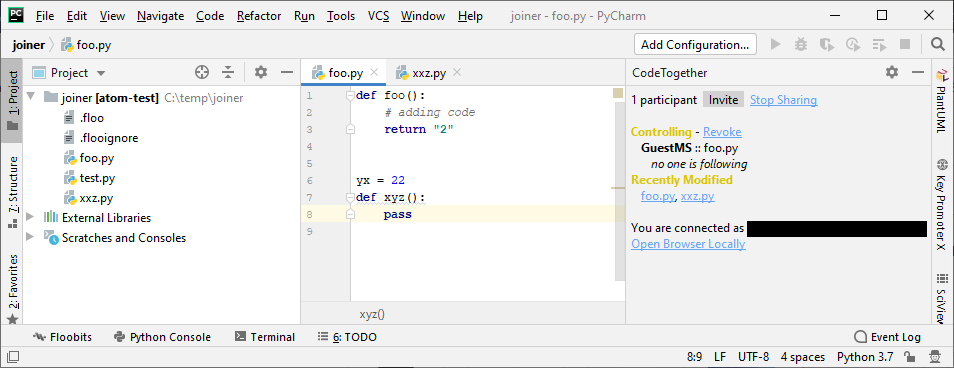Image resolution: width=954 pixels, height=368 pixels.
Task: Click fold end marker on line 3
Action: (x=350, y=129)
